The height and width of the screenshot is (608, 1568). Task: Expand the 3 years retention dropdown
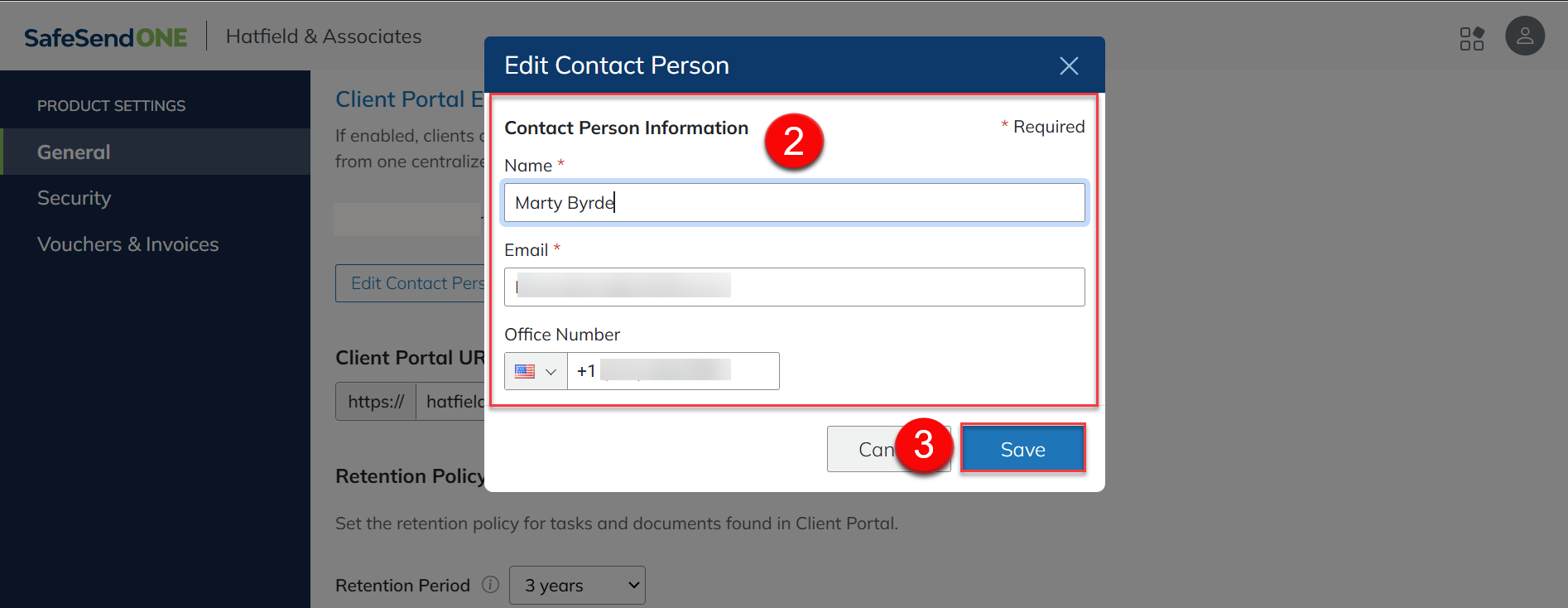(577, 585)
